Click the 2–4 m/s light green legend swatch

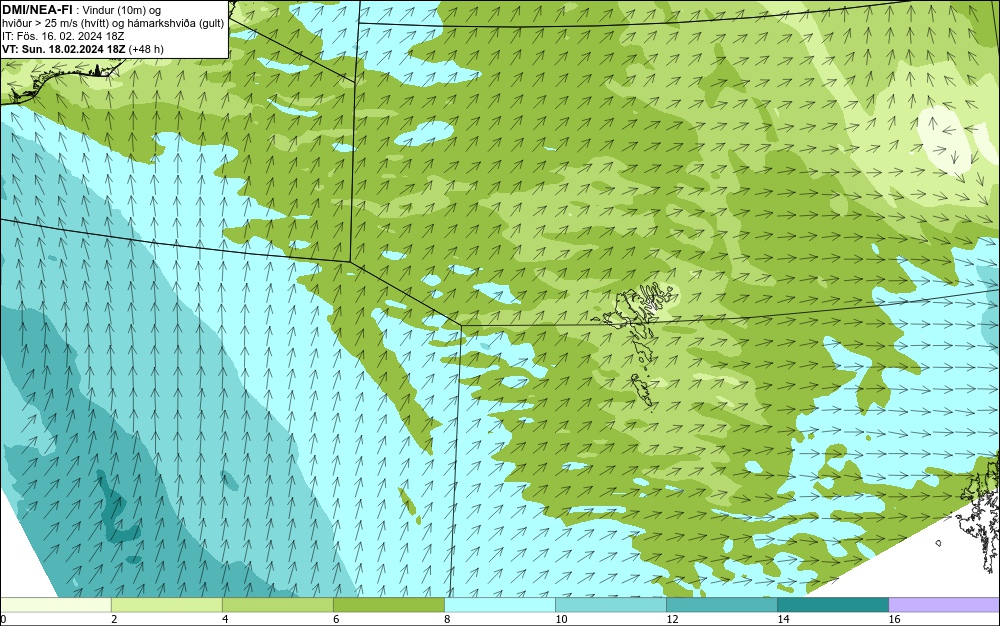point(166,604)
